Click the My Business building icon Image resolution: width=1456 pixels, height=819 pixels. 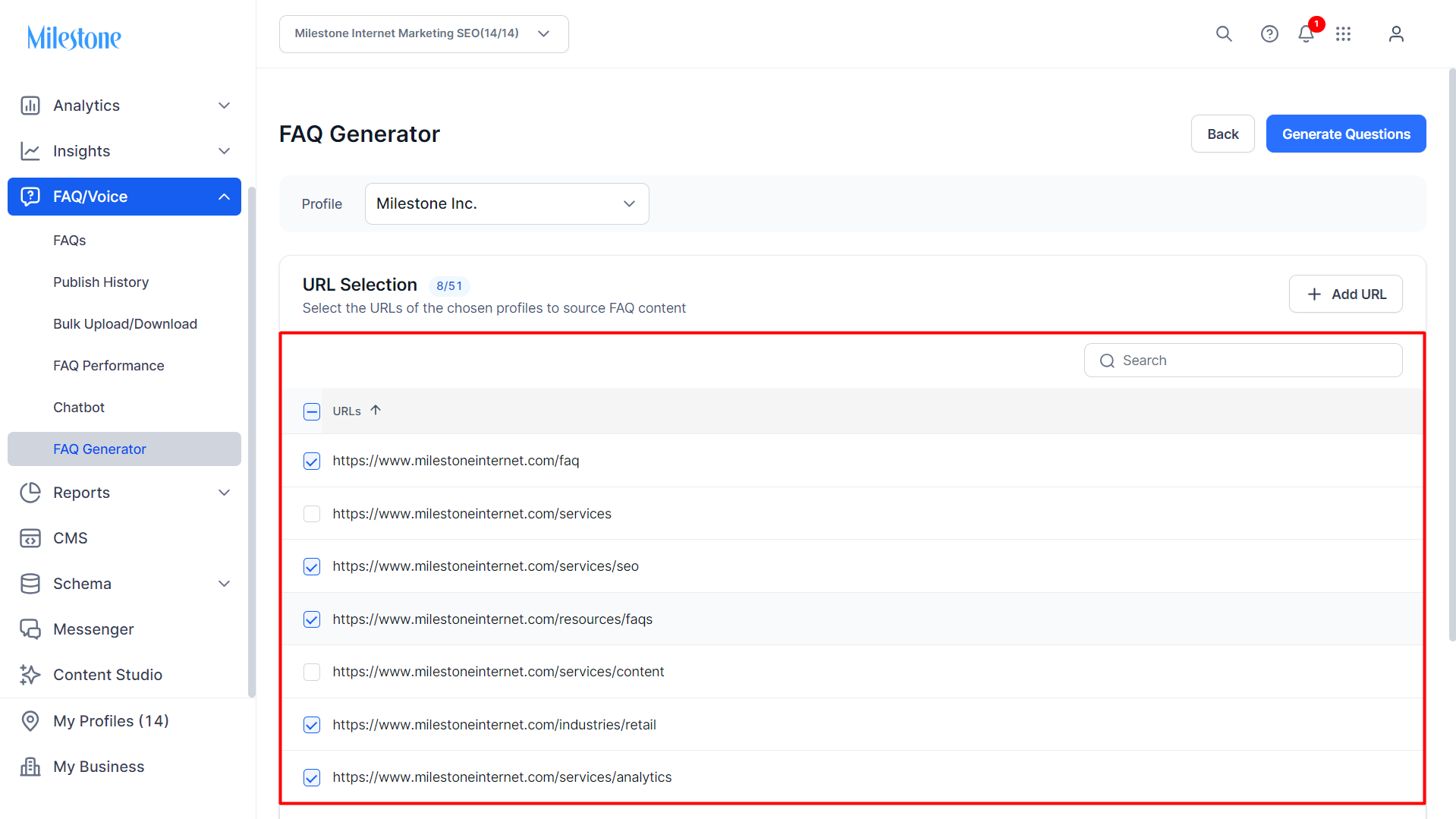pyautogui.click(x=30, y=767)
